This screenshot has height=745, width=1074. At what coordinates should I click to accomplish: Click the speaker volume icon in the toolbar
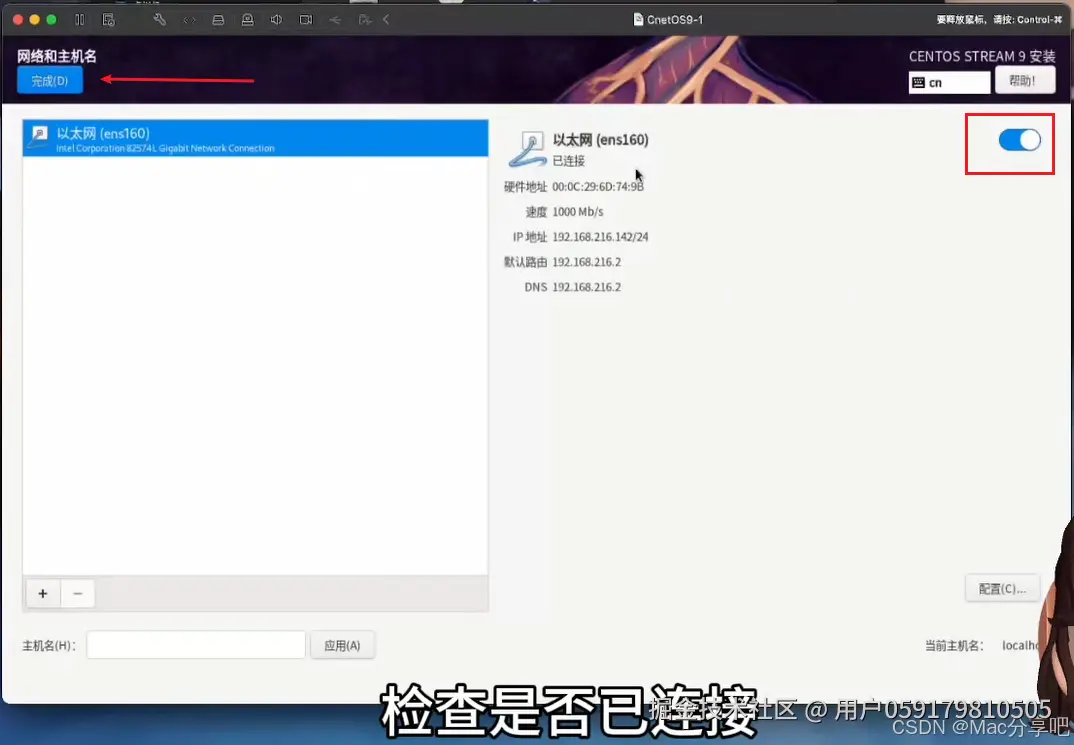point(276,19)
